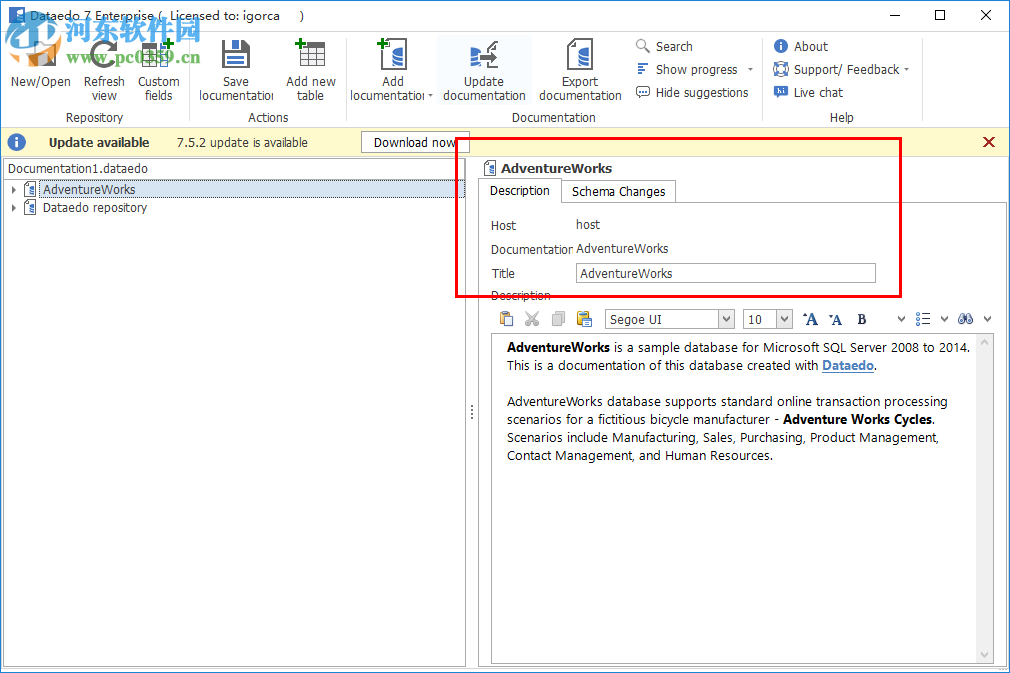The height and width of the screenshot is (673, 1010).
Task: Click Hide suggestions option
Action: (x=692, y=93)
